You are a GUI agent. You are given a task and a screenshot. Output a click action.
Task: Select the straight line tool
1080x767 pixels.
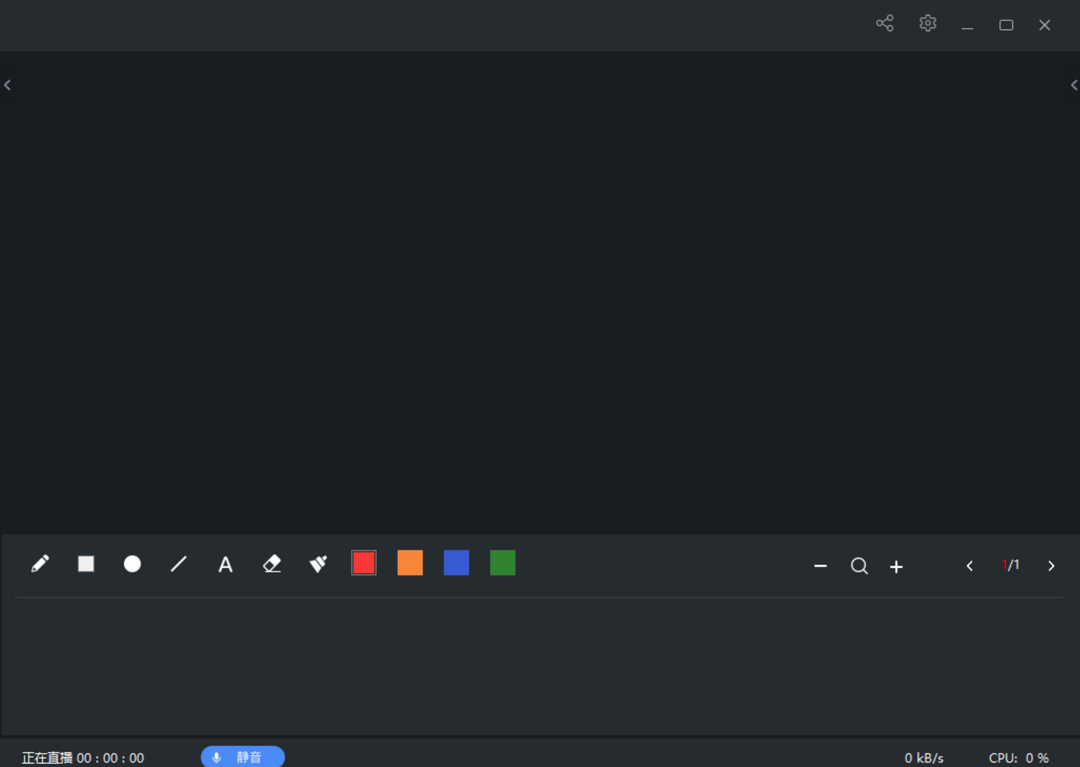click(179, 564)
